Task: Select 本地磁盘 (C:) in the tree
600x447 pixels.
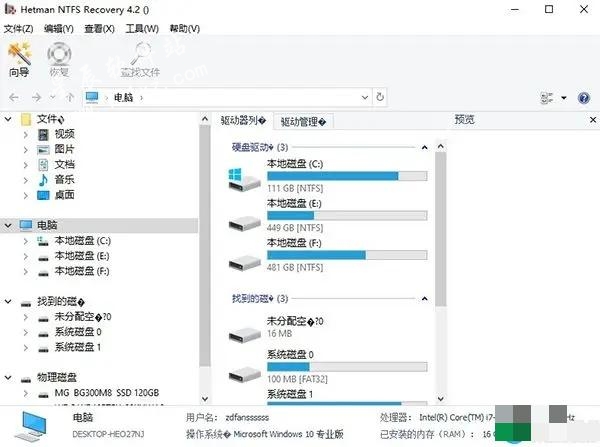Action: pyautogui.click(x=83, y=241)
